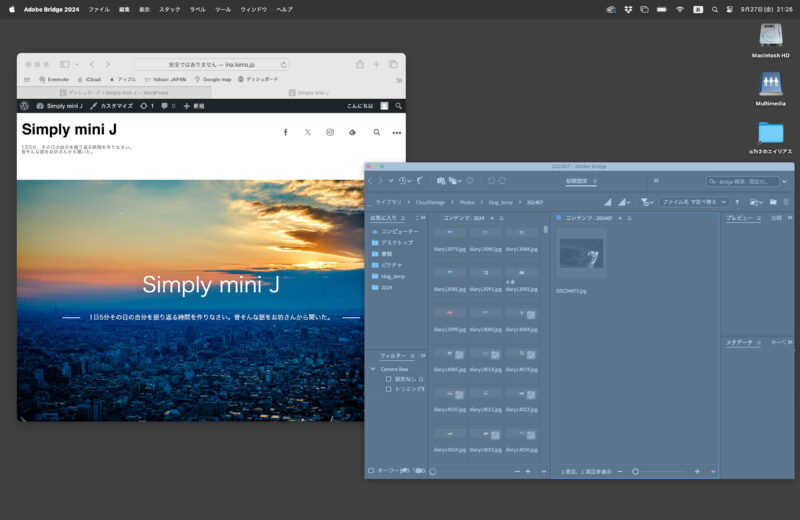Click the new folder icon in Bridge
This screenshot has width=800, height=520.
click(773, 202)
